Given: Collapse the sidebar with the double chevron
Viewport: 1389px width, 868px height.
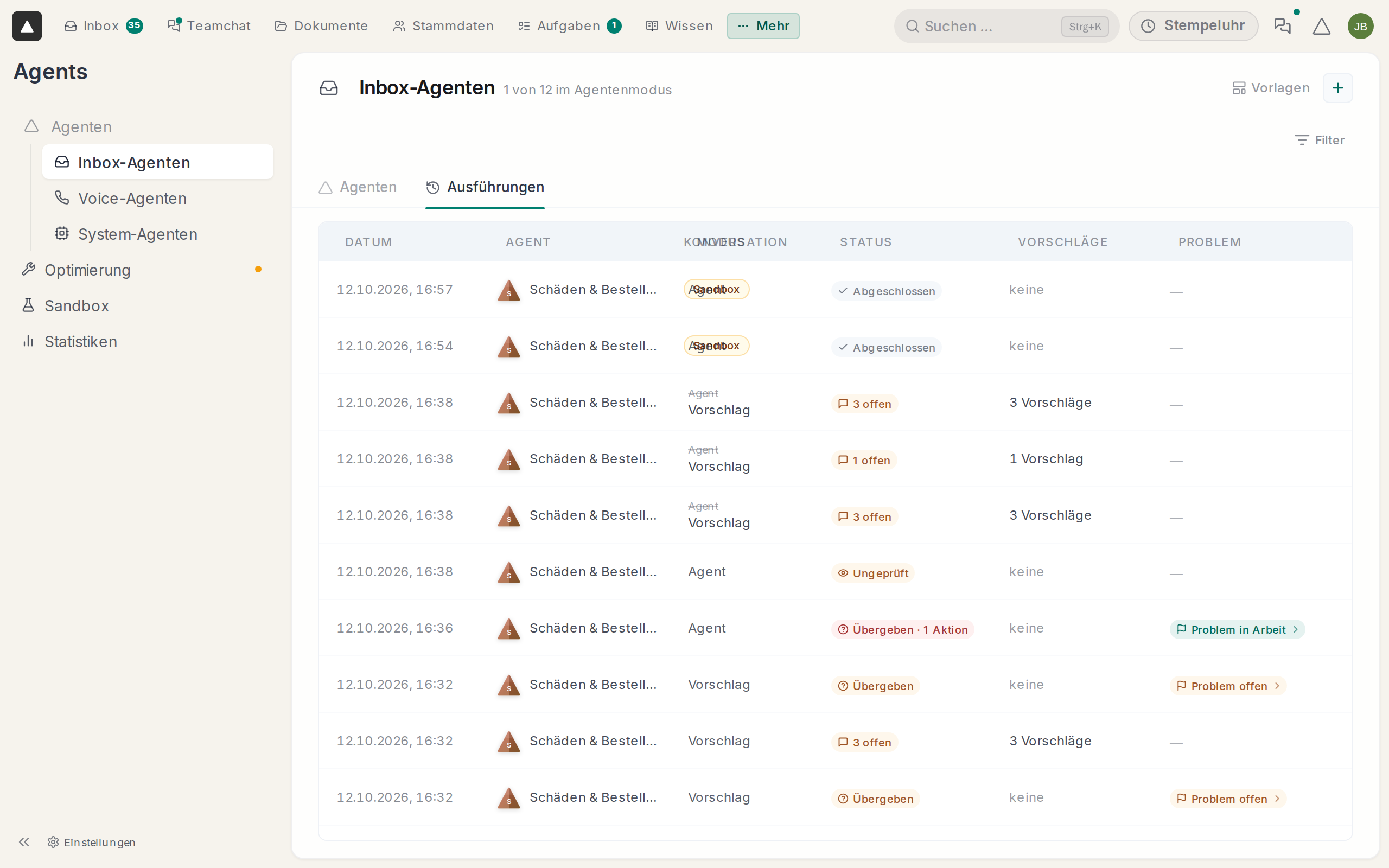Looking at the screenshot, I should (x=23, y=841).
